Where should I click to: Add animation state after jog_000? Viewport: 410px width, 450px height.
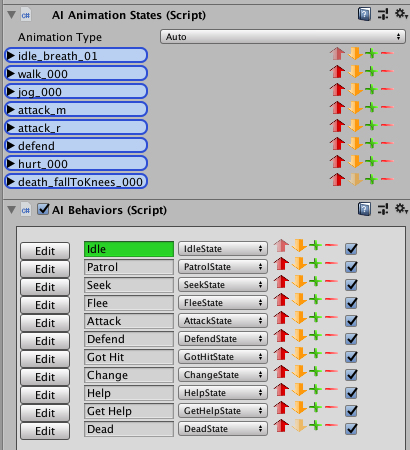point(371,89)
